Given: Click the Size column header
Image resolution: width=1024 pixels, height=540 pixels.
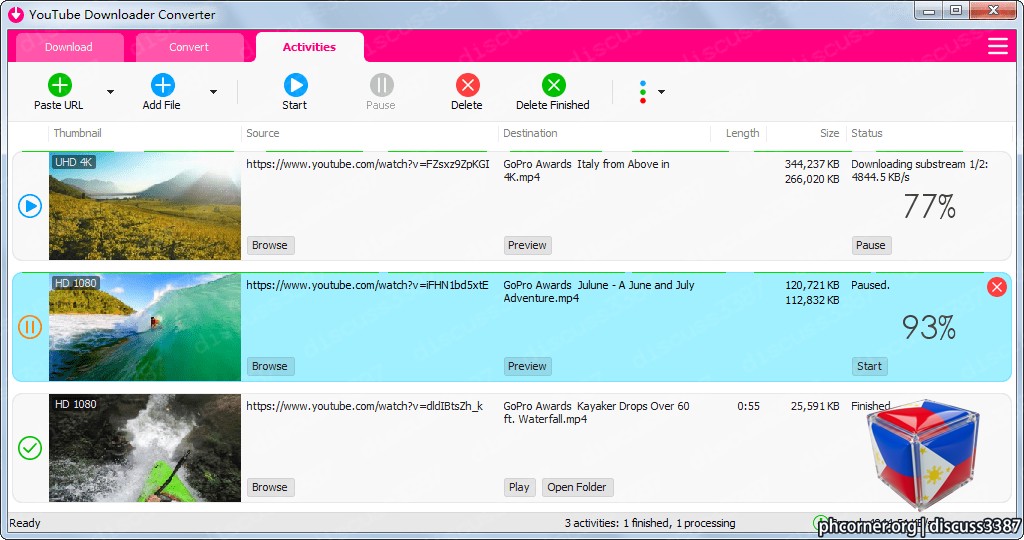Looking at the screenshot, I should click(829, 133).
